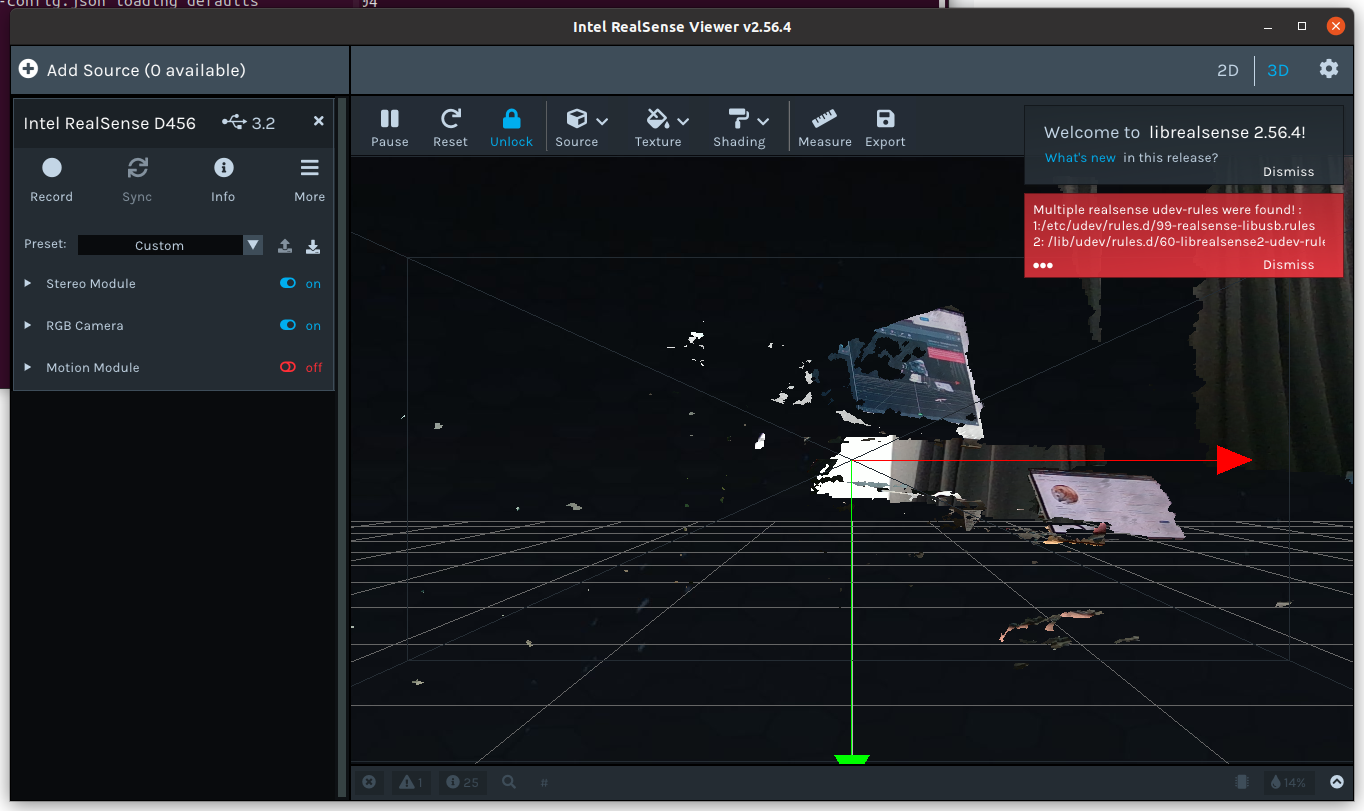Image resolution: width=1364 pixels, height=811 pixels.
Task: Click the upload preset icon
Action: [285, 246]
